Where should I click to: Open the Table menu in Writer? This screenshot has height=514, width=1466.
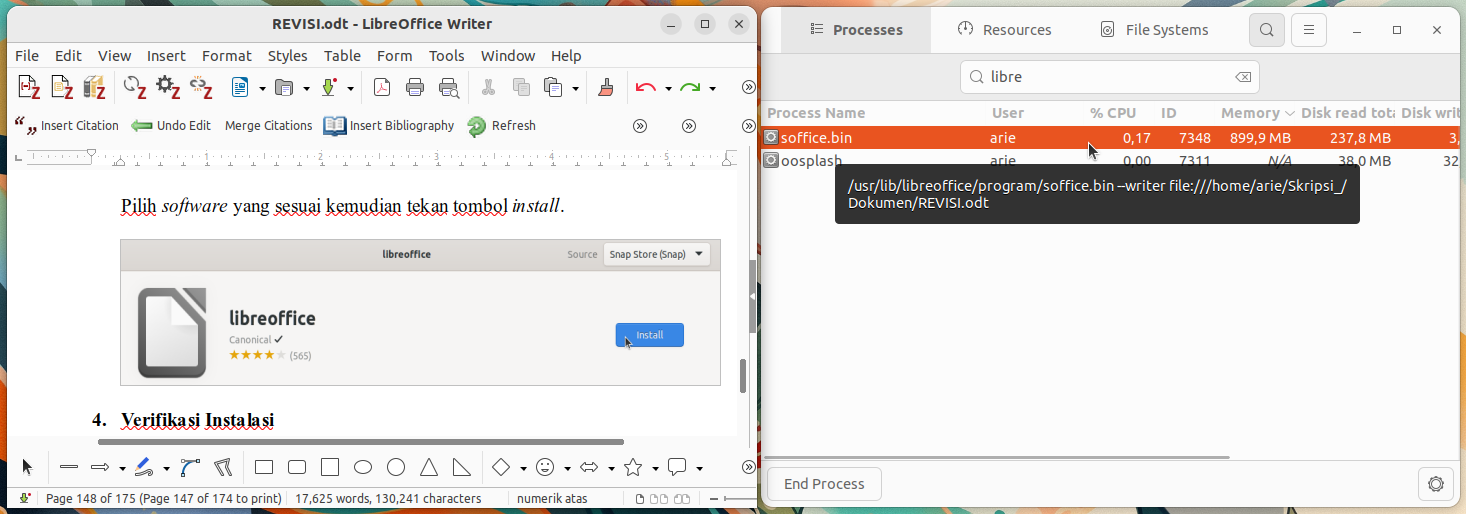point(342,56)
